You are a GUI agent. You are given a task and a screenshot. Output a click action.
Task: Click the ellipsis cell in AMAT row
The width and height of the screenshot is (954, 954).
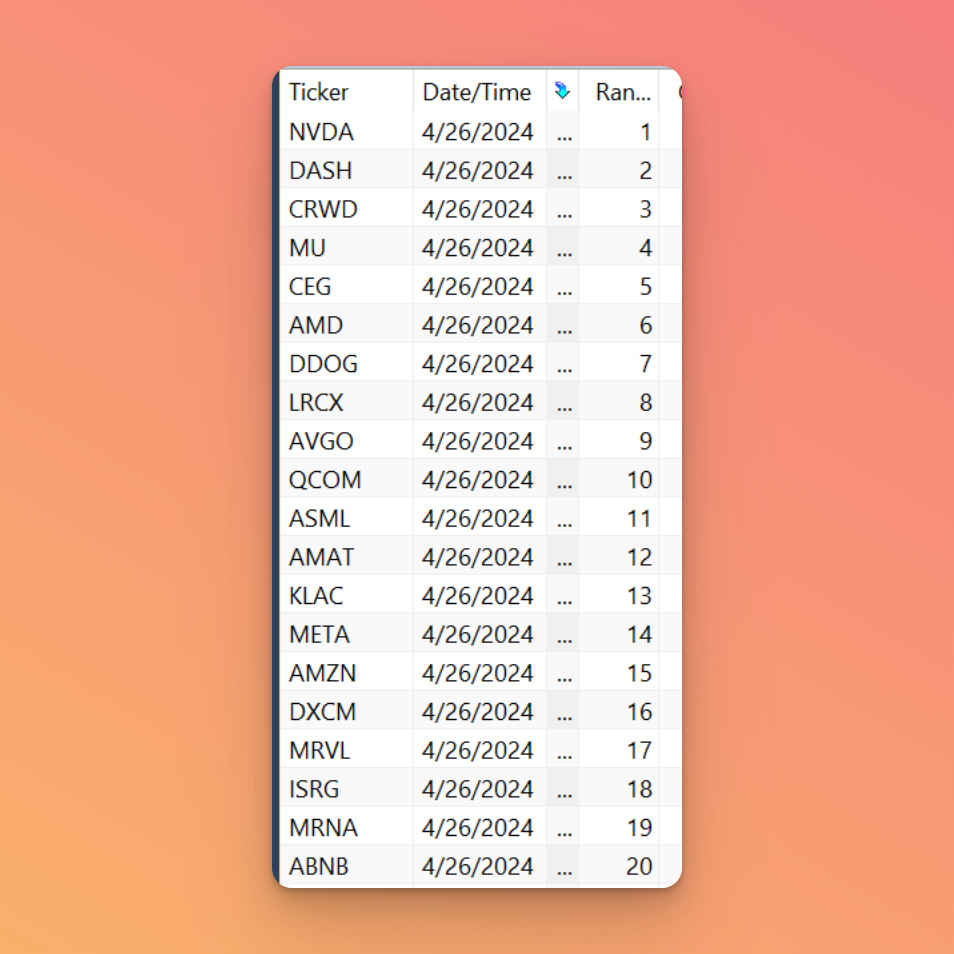coord(563,557)
